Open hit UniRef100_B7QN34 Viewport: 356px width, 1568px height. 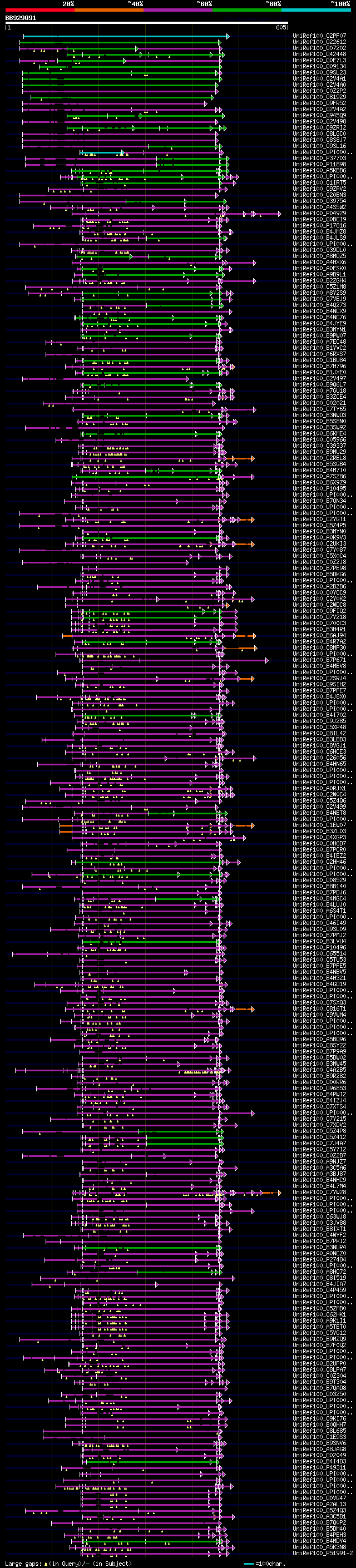tap(319, 501)
